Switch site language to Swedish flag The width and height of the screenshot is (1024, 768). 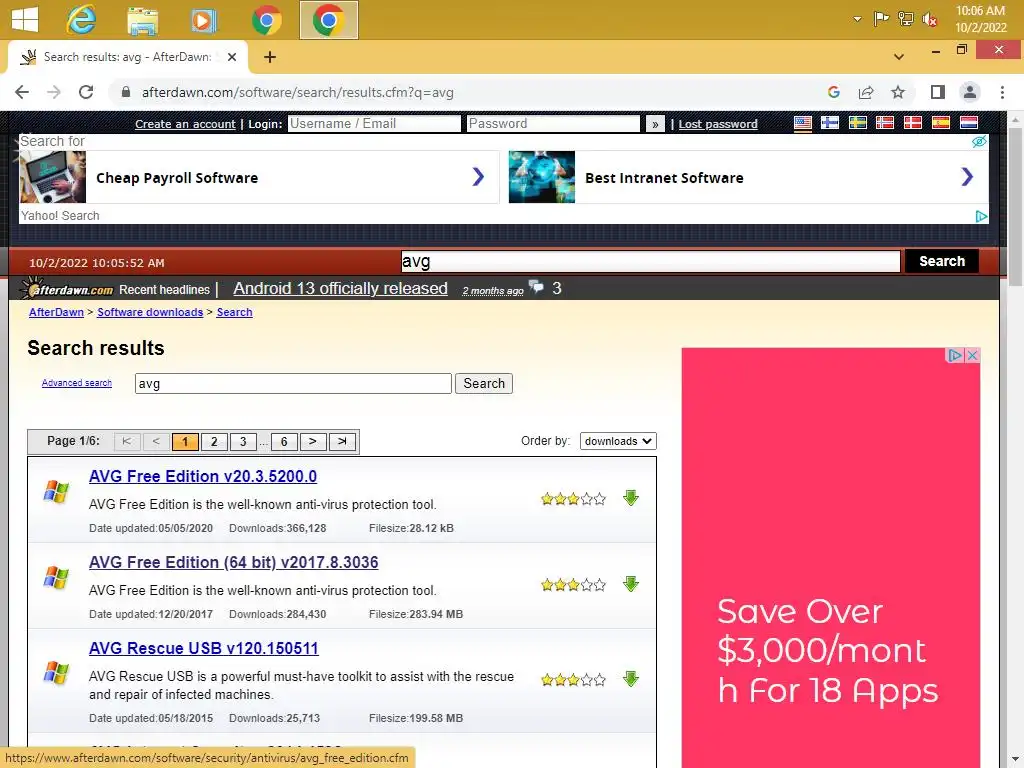857,123
